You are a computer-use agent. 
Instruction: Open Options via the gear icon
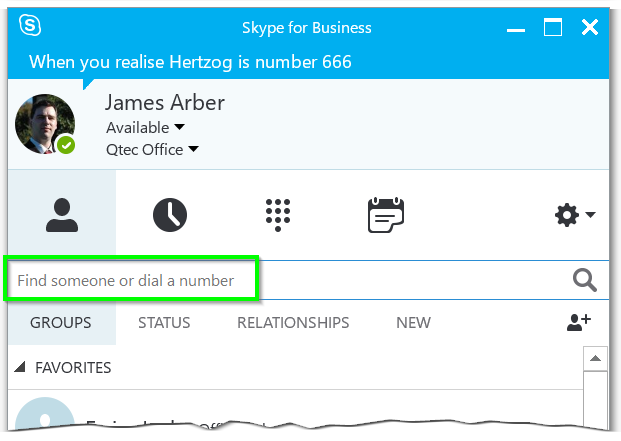567,215
